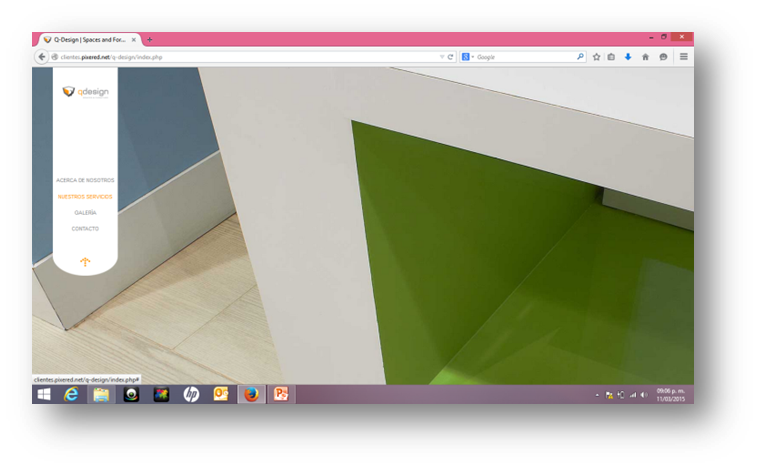Image resolution: width=759 pixels, height=469 pixels.
Task: Click the browser back arrow button
Action: [42, 57]
